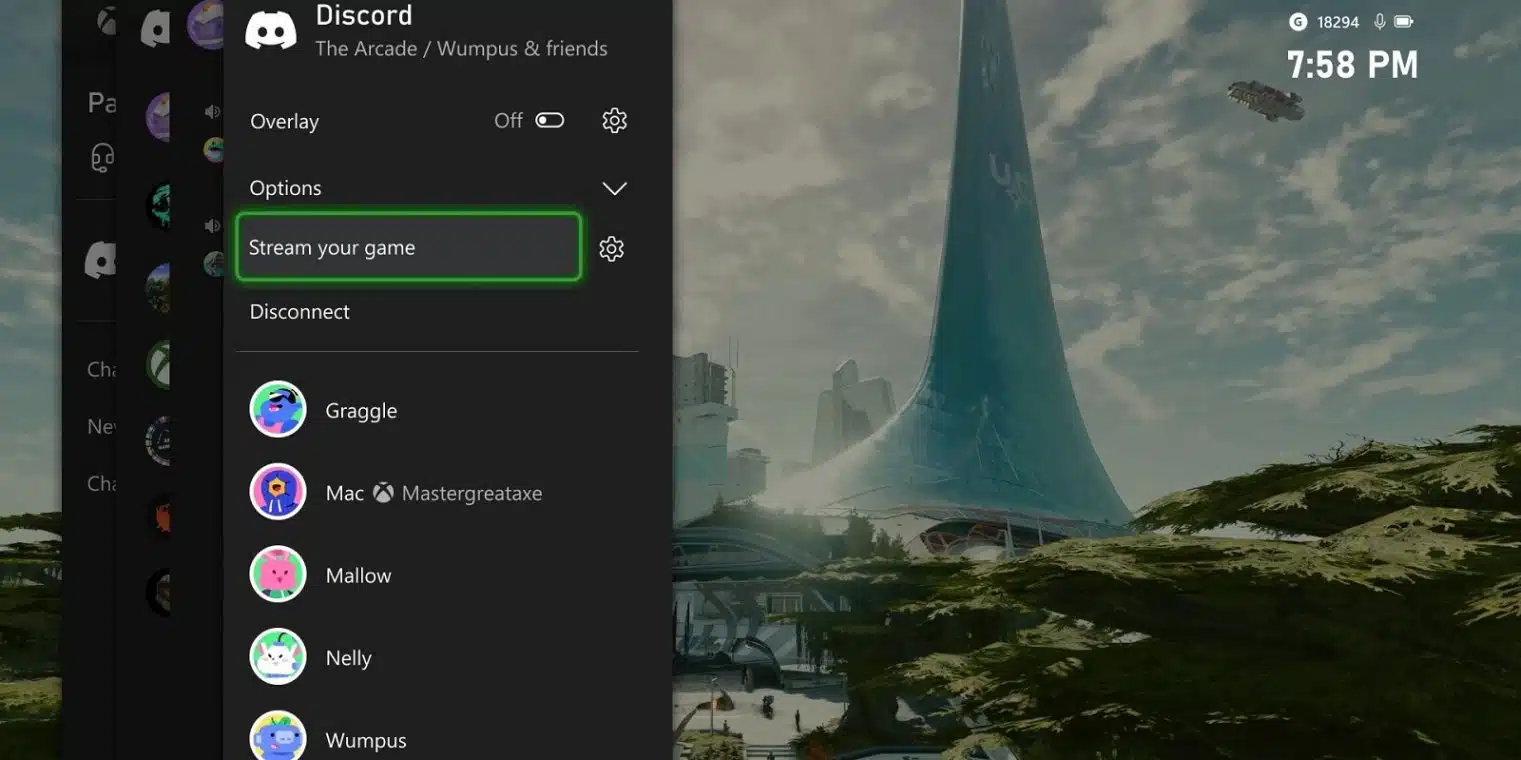
Task: Click the Mastergreataxe gamertag
Action: tap(472, 494)
